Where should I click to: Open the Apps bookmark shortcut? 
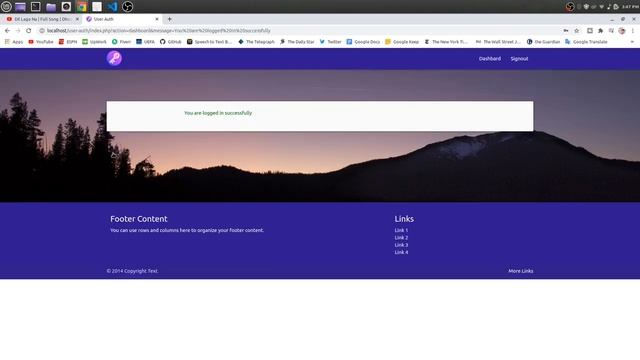click(x=14, y=42)
